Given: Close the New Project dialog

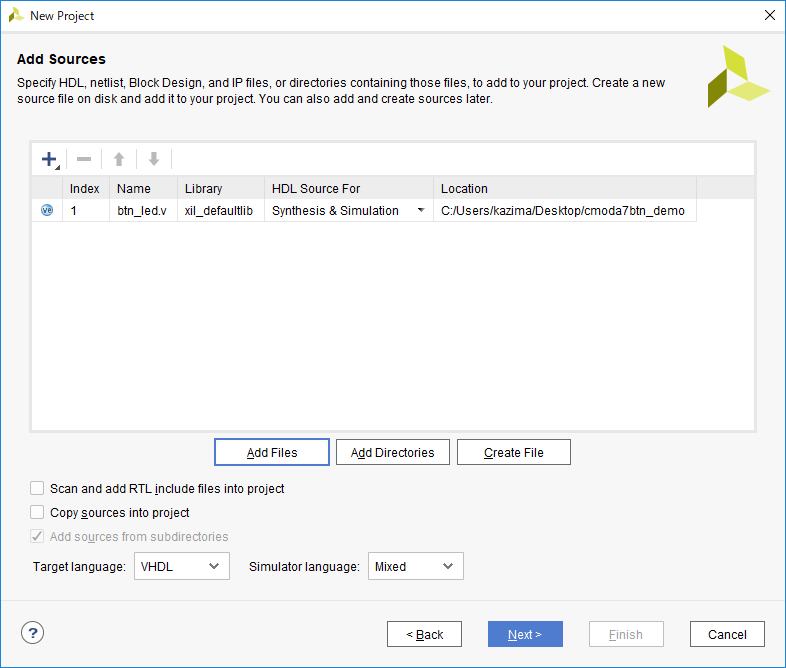Looking at the screenshot, I should (x=769, y=16).
